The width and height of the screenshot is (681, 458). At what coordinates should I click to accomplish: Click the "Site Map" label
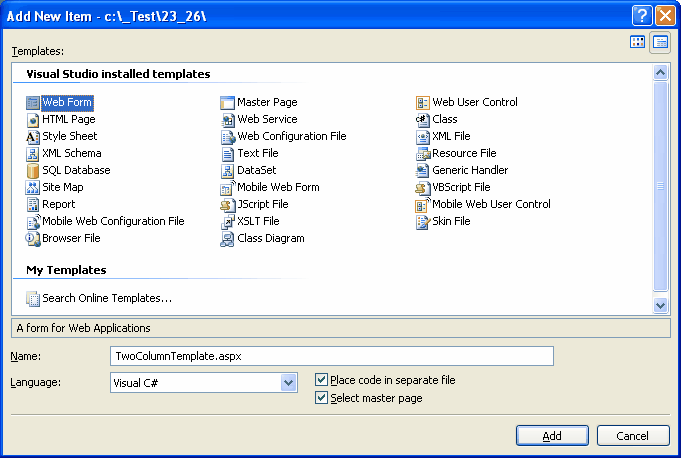pyautogui.click(x=63, y=187)
